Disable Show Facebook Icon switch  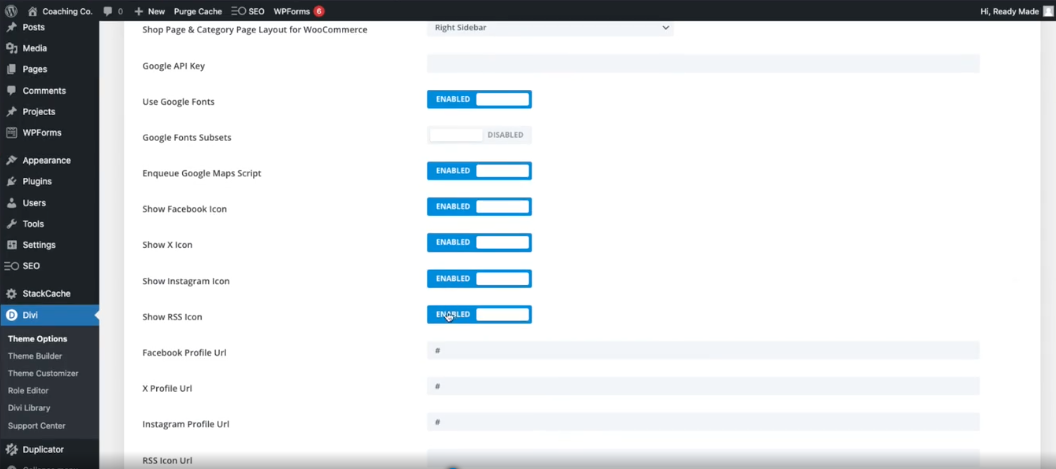point(480,206)
